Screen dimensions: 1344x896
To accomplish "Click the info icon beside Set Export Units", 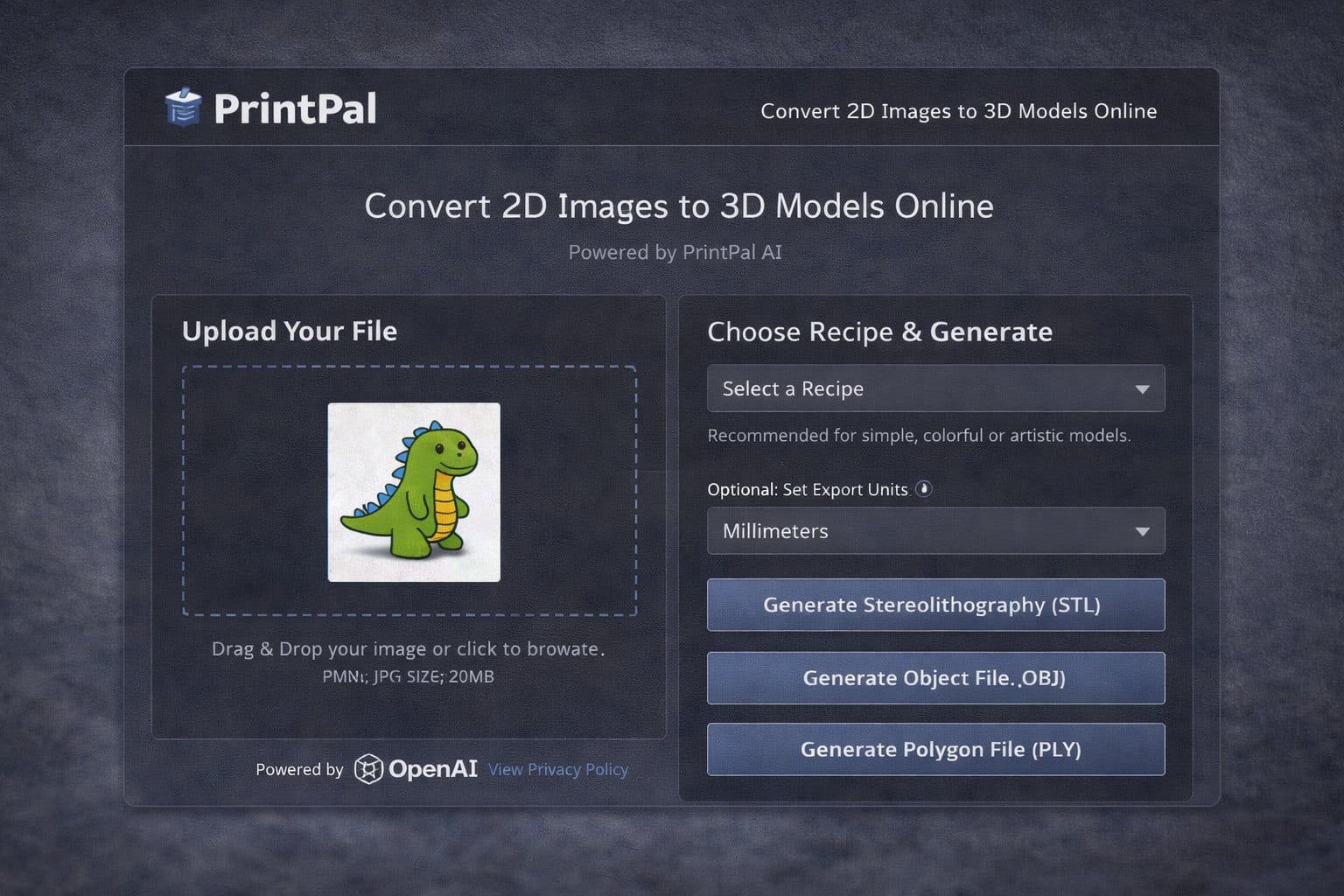I will [x=923, y=489].
